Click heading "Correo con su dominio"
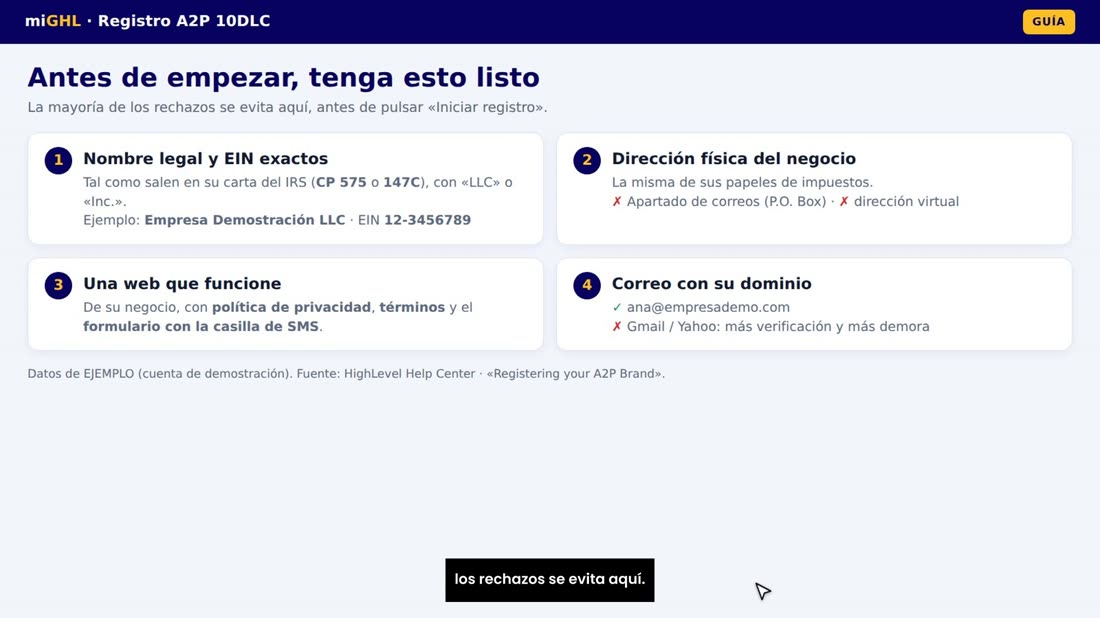 coord(711,283)
